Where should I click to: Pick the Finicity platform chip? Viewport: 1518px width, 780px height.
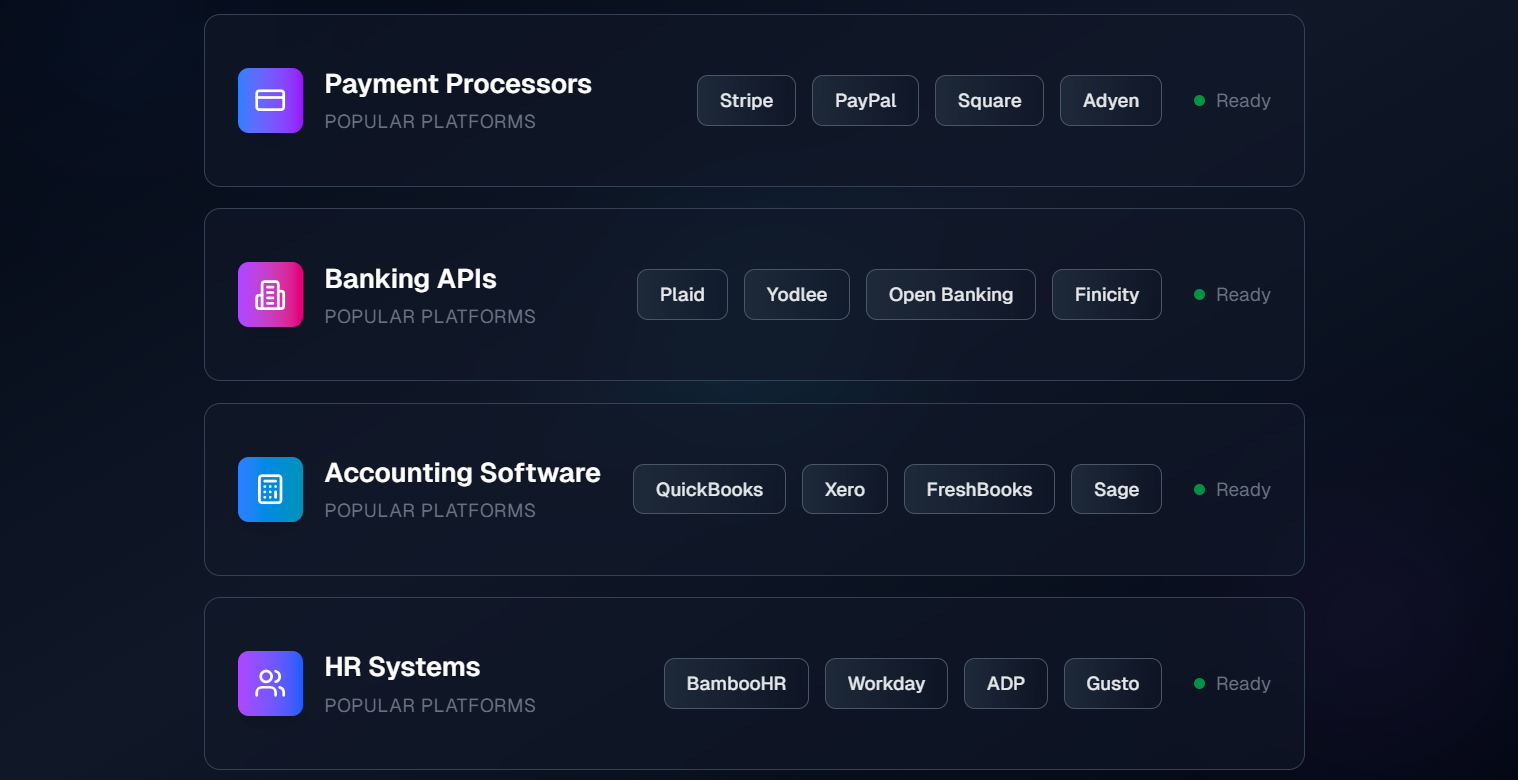click(1107, 294)
